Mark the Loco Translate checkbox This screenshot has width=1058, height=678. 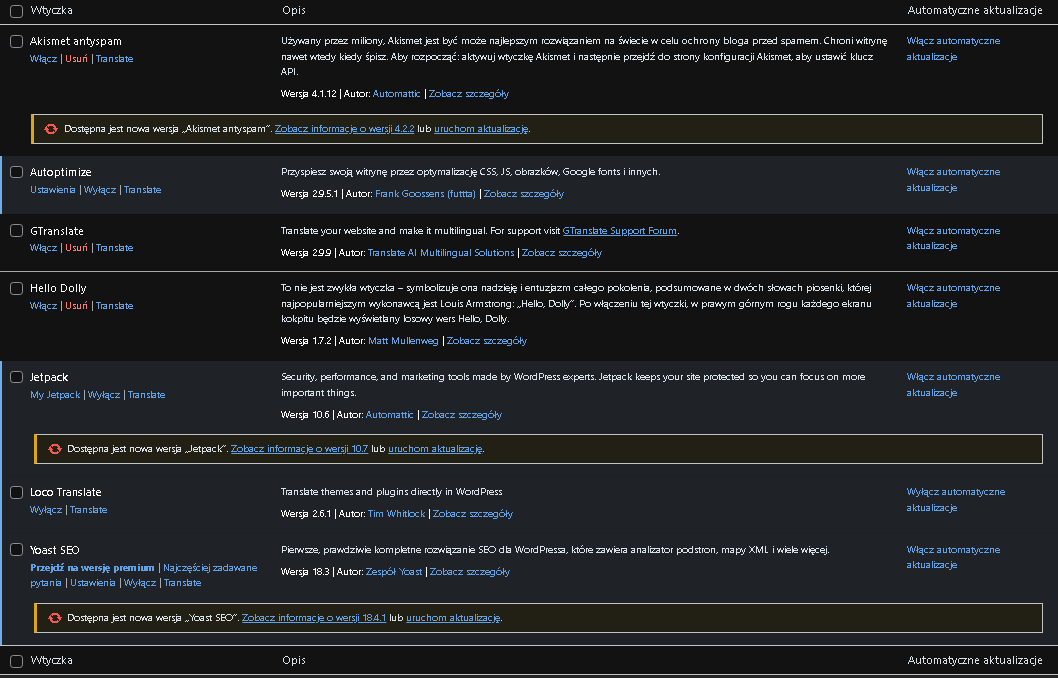point(16,492)
